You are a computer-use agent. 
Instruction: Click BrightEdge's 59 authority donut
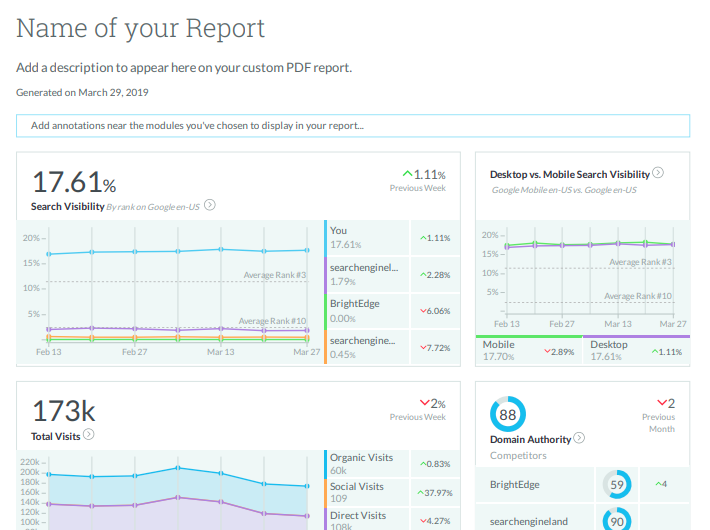(x=616, y=485)
